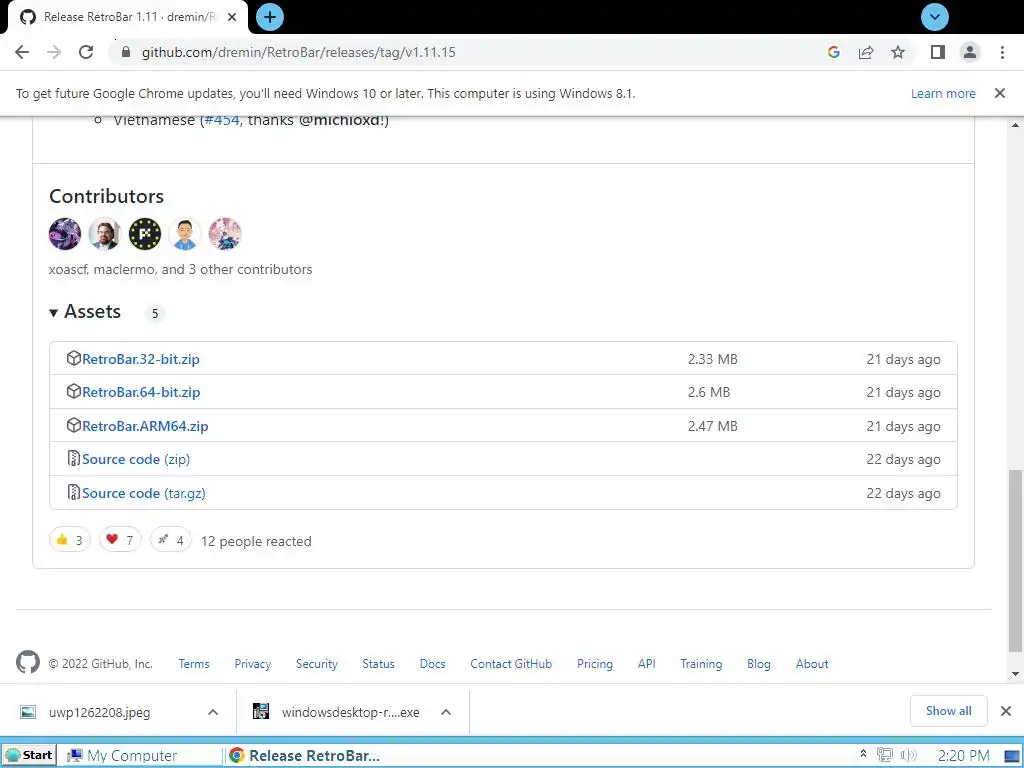The height and width of the screenshot is (768, 1024).
Task: Open the network tray icon
Action: pos(885,756)
